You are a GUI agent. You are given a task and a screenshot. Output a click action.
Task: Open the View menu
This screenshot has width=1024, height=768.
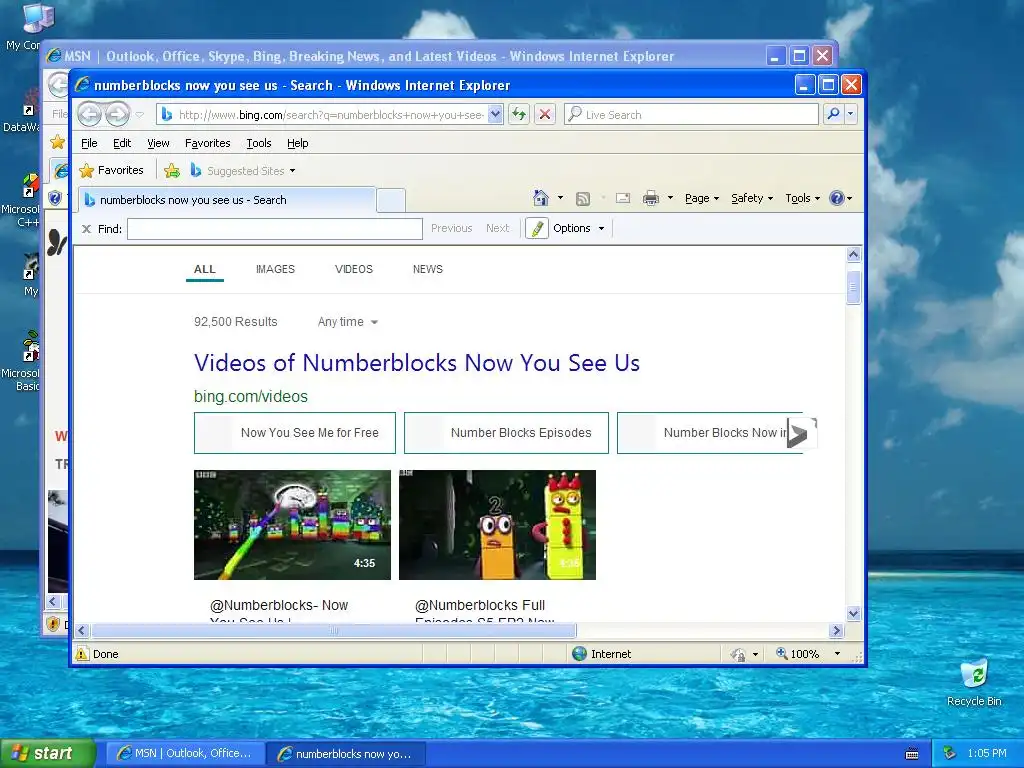click(x=158, y=143)
